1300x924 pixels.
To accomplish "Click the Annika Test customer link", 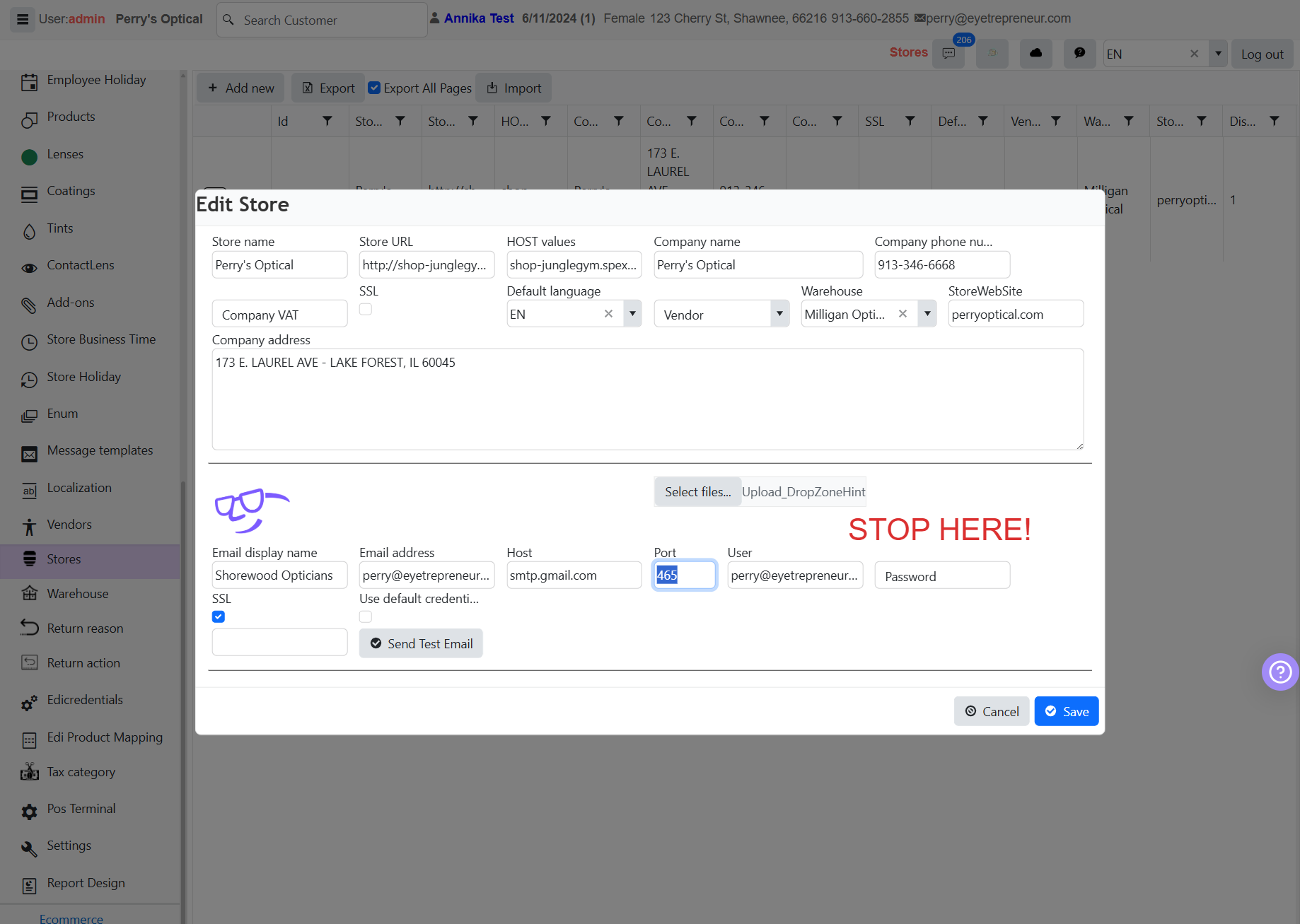I will point(479,18).
